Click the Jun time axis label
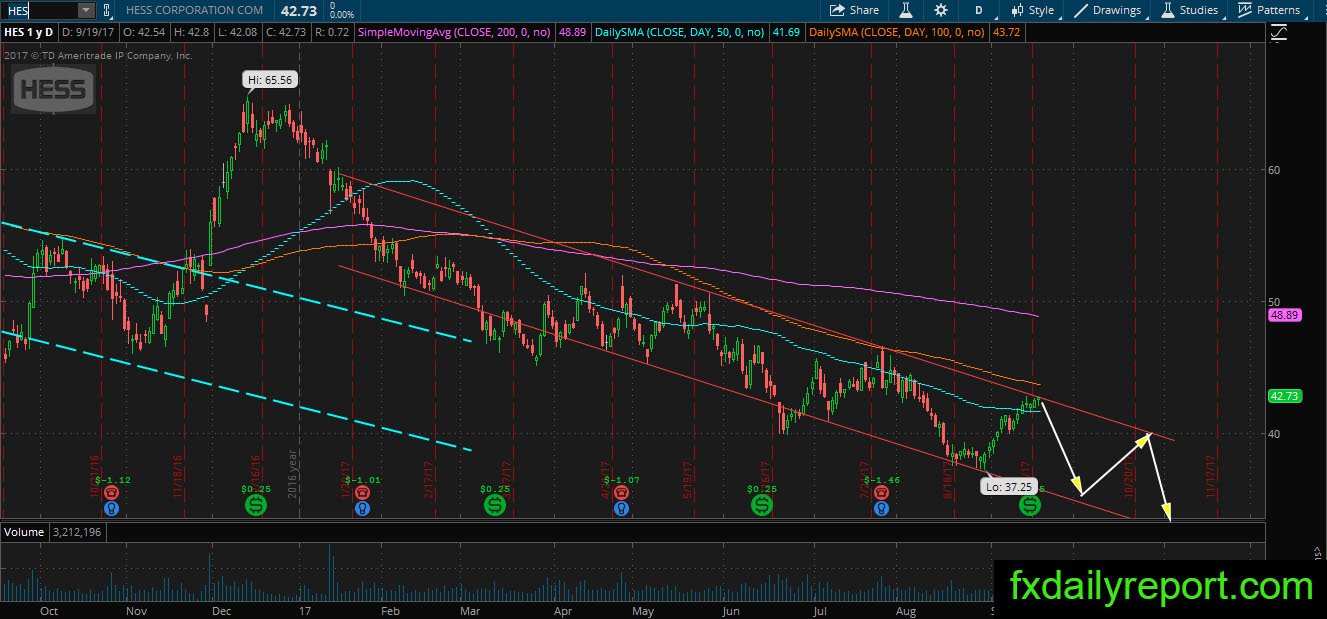1327x619 pixels. (731, 611)
